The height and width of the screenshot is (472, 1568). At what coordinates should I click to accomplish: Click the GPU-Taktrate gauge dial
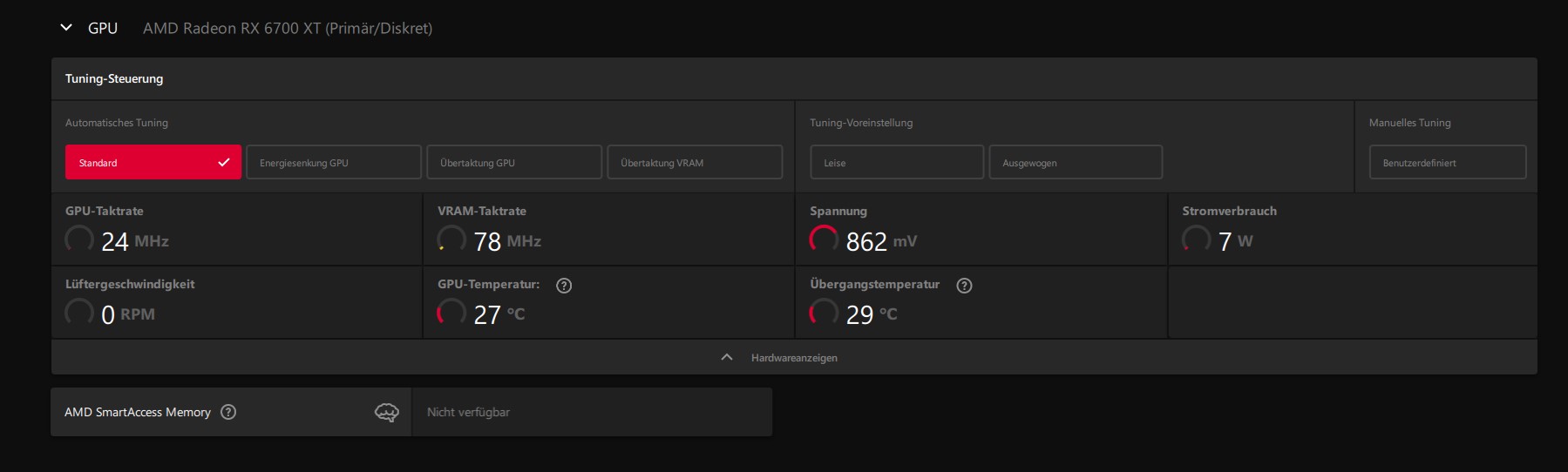79,239
